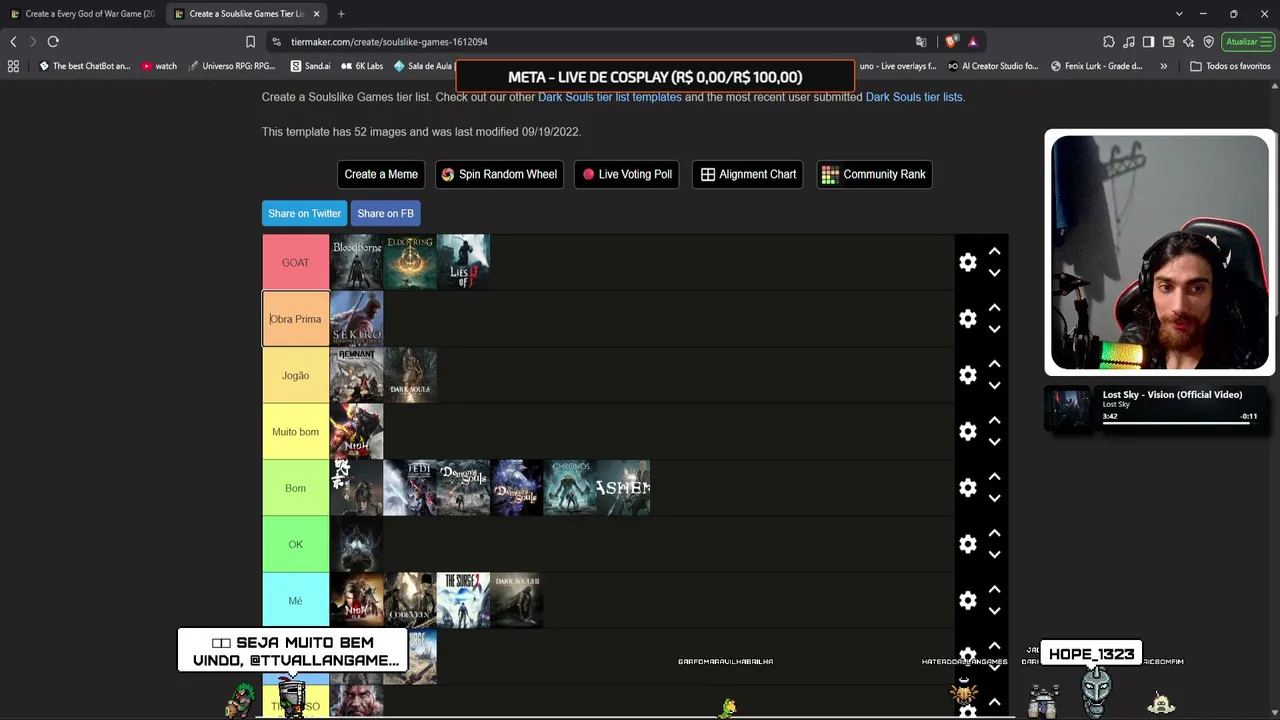This screenshot has width=1280, height=720.
Task: Move the Mé tier row down
Action: point(994,611)
